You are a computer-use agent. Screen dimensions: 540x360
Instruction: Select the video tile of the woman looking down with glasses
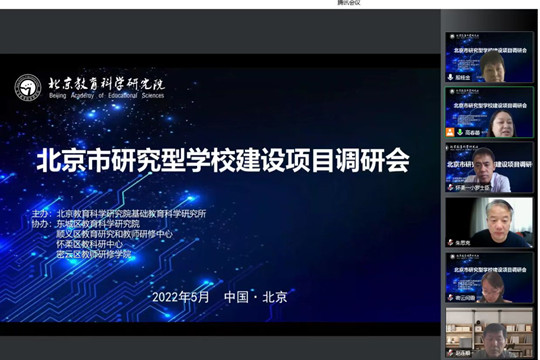(489, 278)
